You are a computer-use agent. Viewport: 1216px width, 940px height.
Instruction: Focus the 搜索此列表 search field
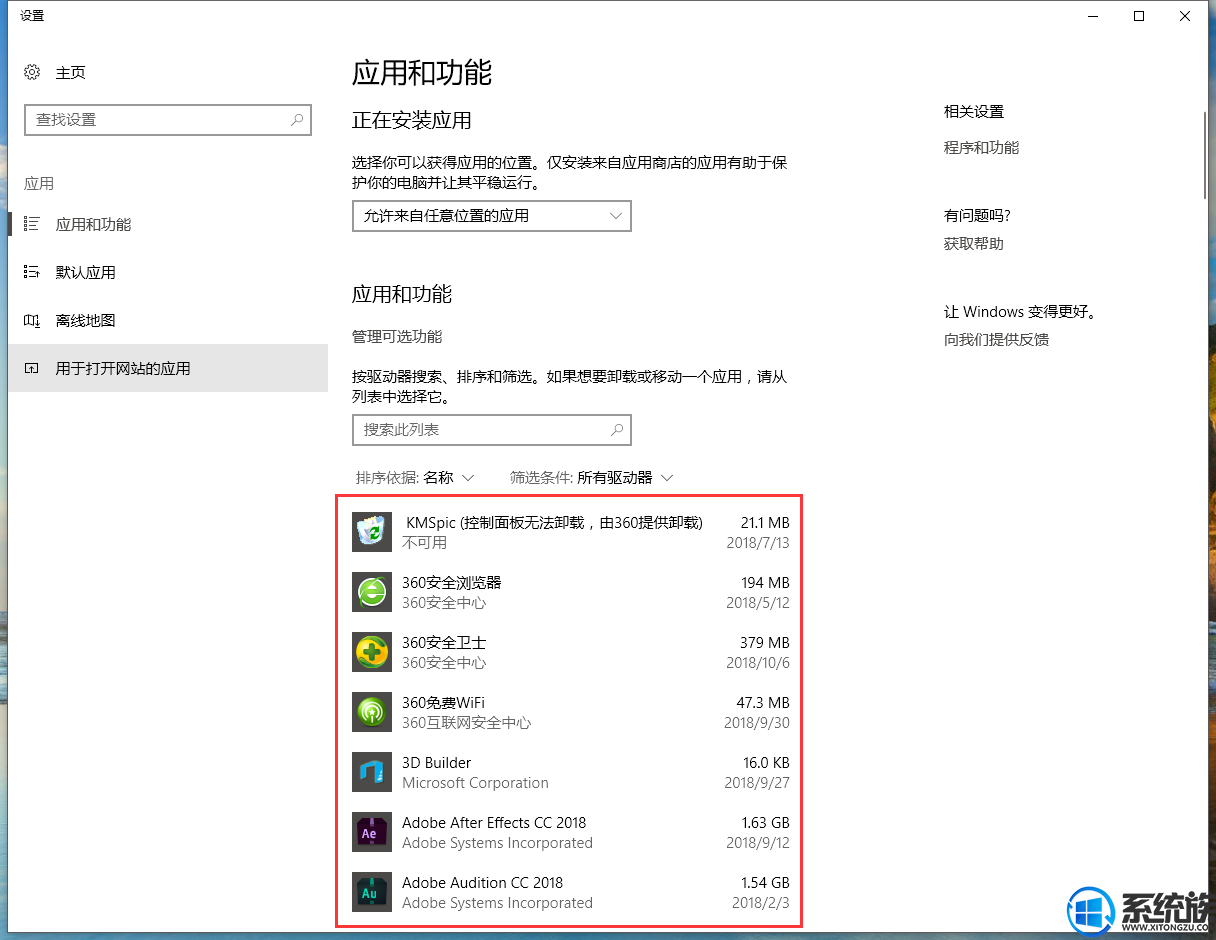(x=492, y=430)
